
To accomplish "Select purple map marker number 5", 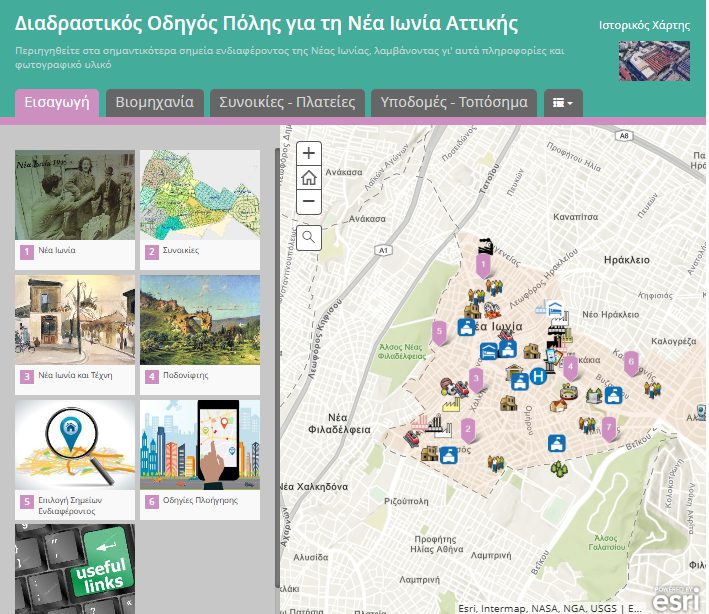I will 438,330.
